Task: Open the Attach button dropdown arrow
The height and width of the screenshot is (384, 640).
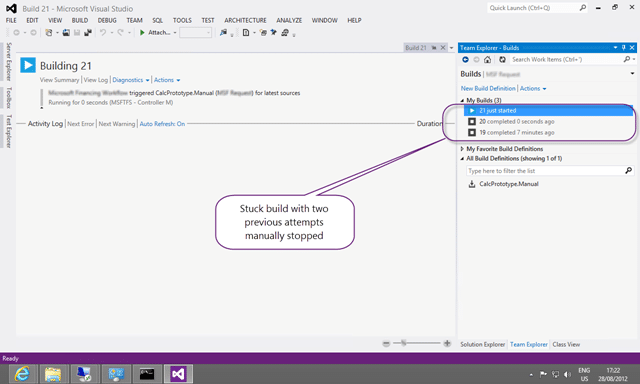Action: 175,33
